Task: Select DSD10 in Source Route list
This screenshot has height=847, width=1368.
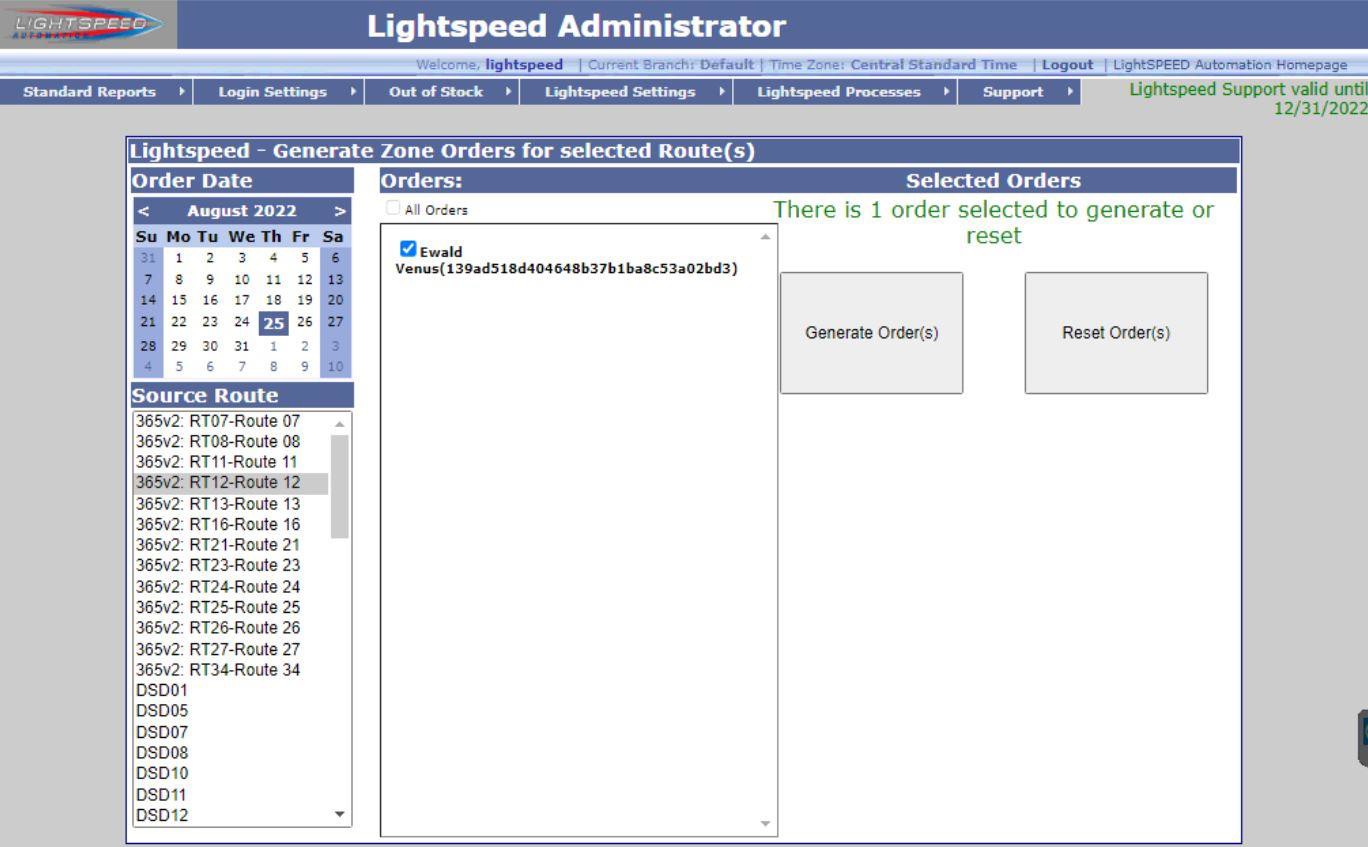Action: pos(232,773)
